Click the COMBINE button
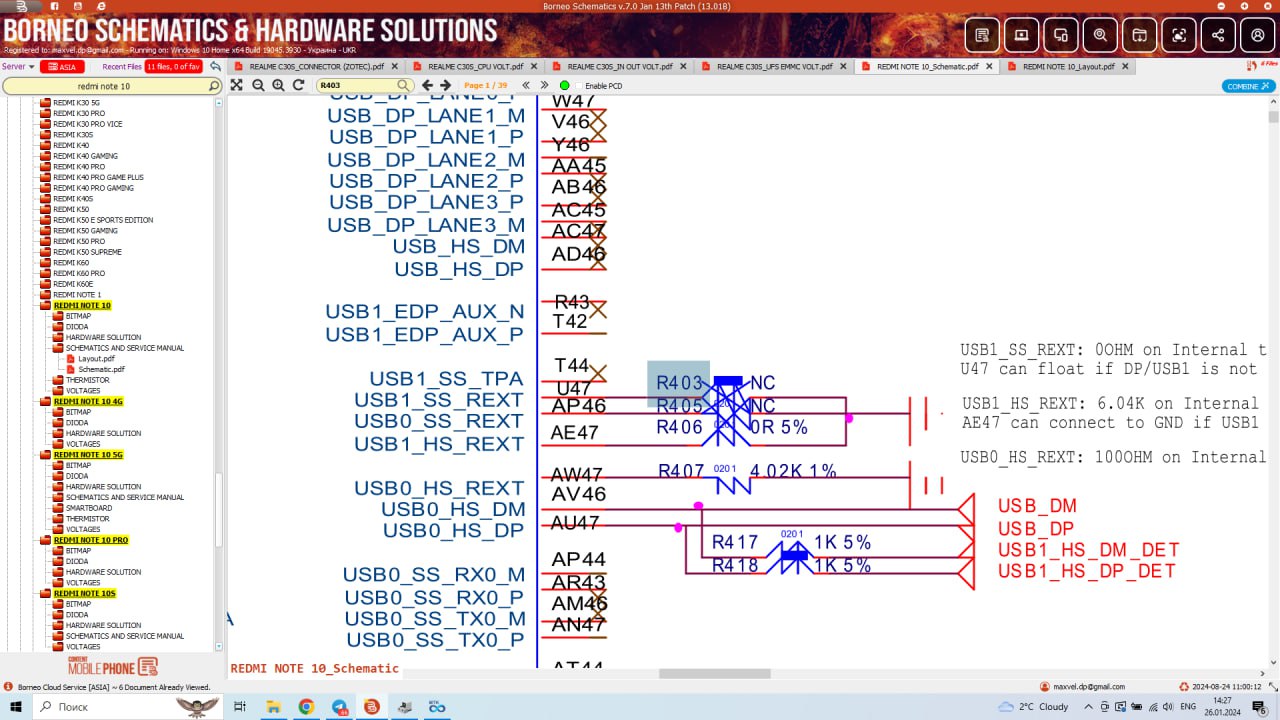1280x720 pixels. [1248, 86]
